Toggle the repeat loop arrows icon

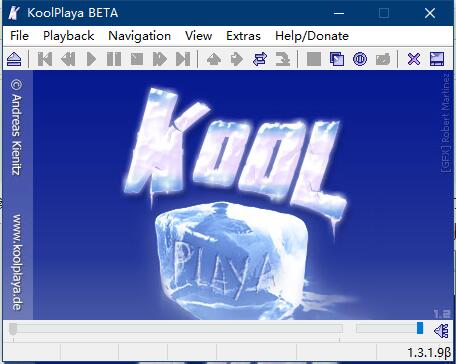tap(260, 59)
